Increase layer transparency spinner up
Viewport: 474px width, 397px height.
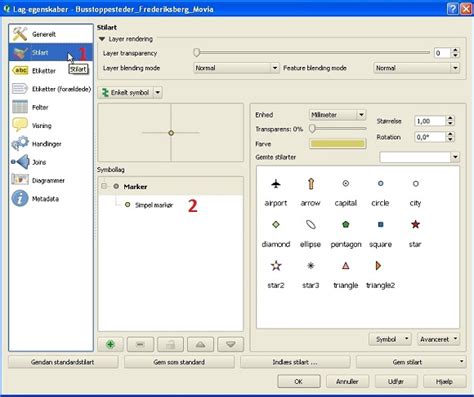(x=455, y=50)
